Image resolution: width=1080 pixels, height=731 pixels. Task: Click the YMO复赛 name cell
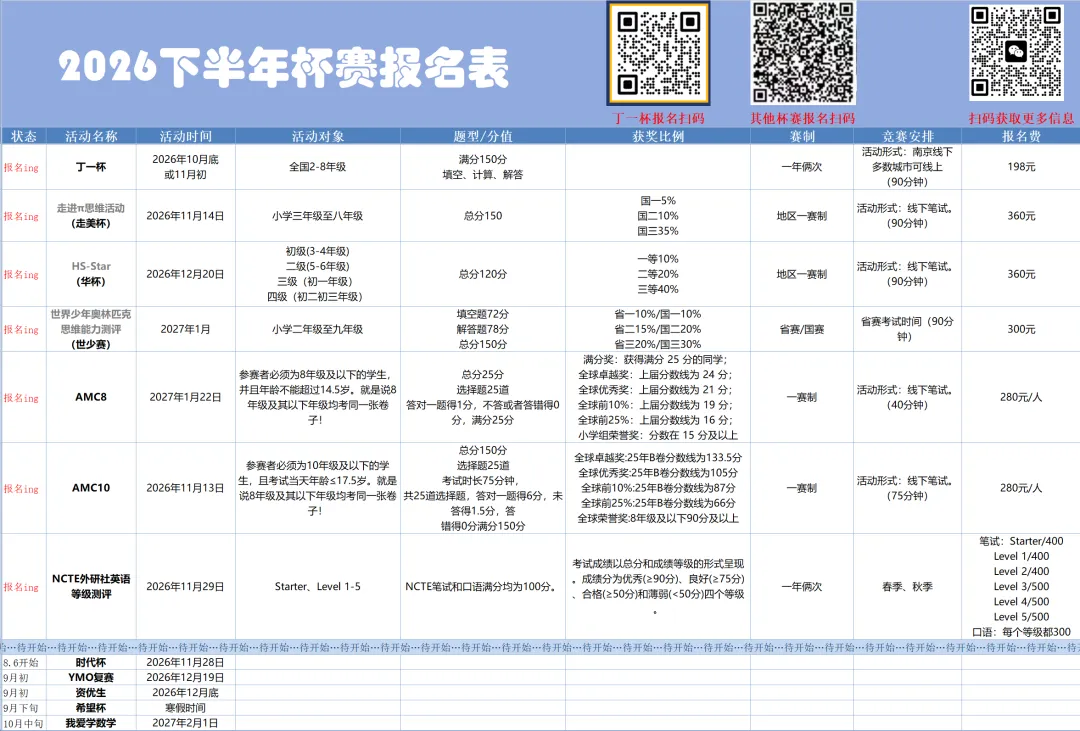(x=91, y=677)
